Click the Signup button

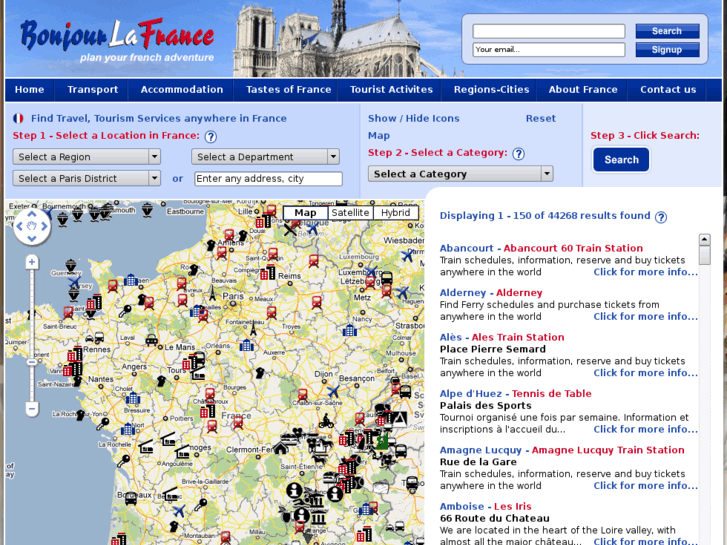667,50
